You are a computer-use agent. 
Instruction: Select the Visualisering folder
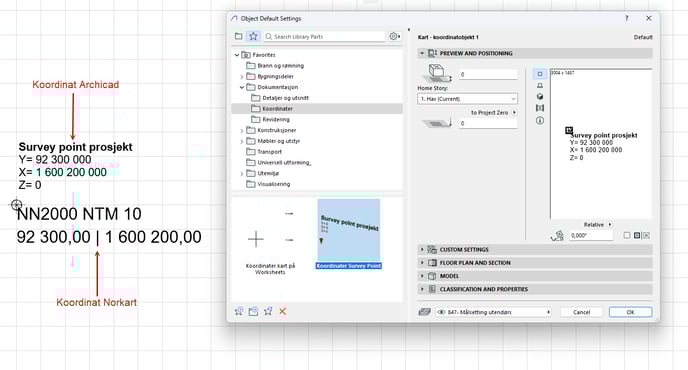click(268, 184)
